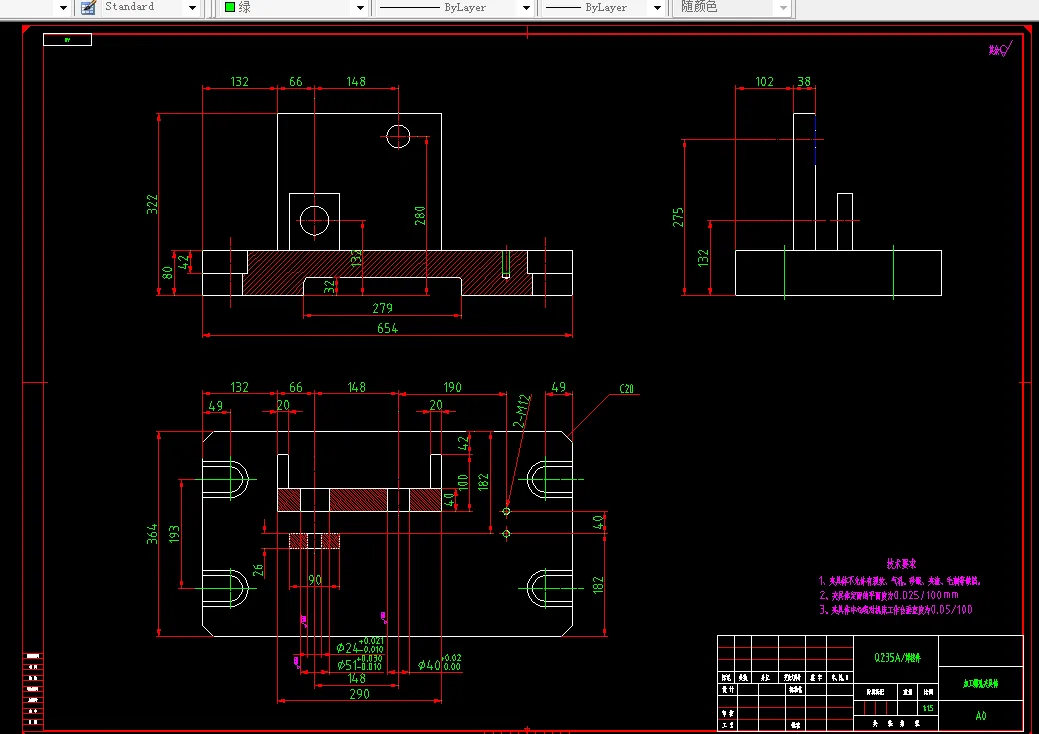Click the magenta surface roughness symbol note
The image size is (1039, 734).
point(1001,49)
